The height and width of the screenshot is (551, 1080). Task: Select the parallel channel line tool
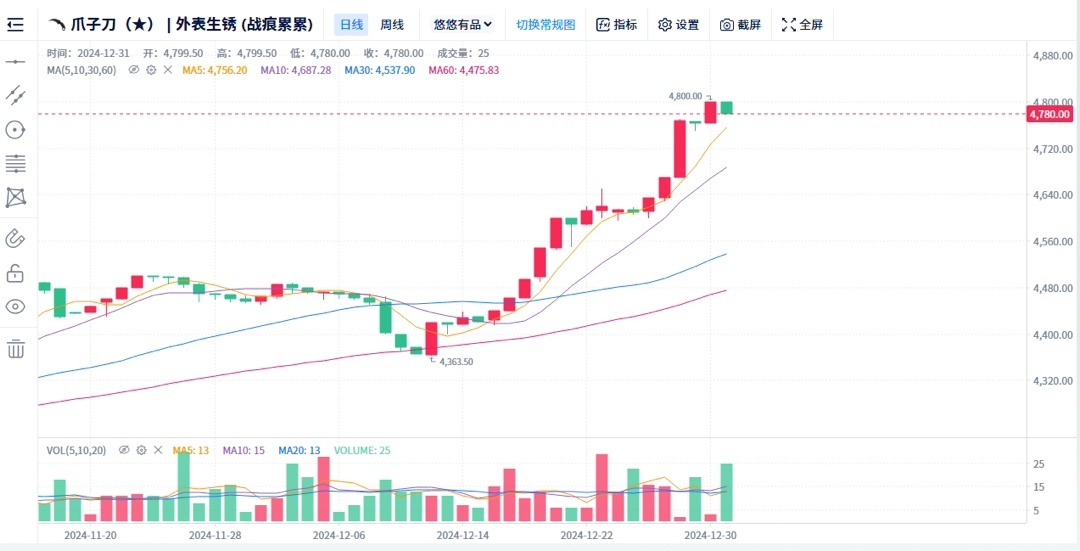point(15,95)
